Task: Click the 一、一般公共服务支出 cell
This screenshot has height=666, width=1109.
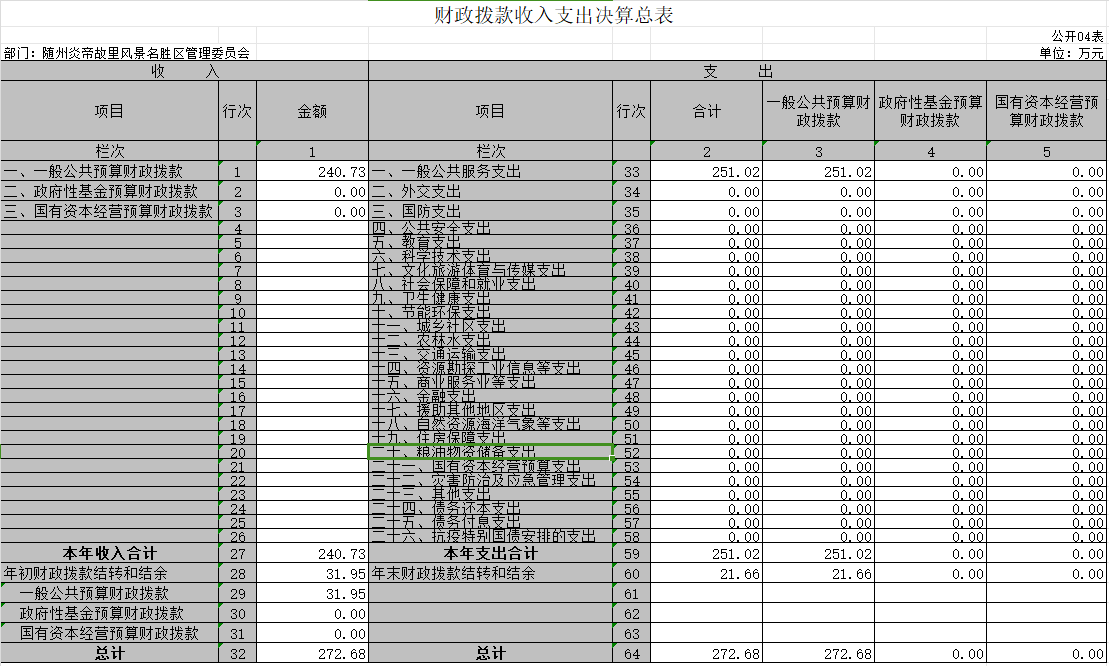Action: pos(490,171)
